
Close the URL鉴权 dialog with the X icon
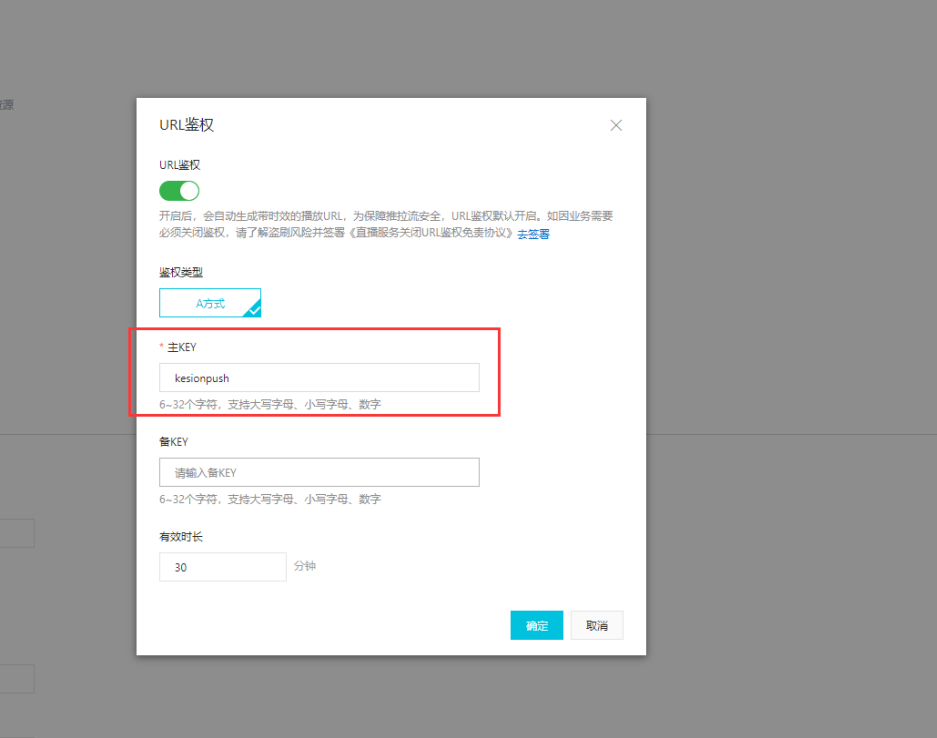(x=616, y=125)
